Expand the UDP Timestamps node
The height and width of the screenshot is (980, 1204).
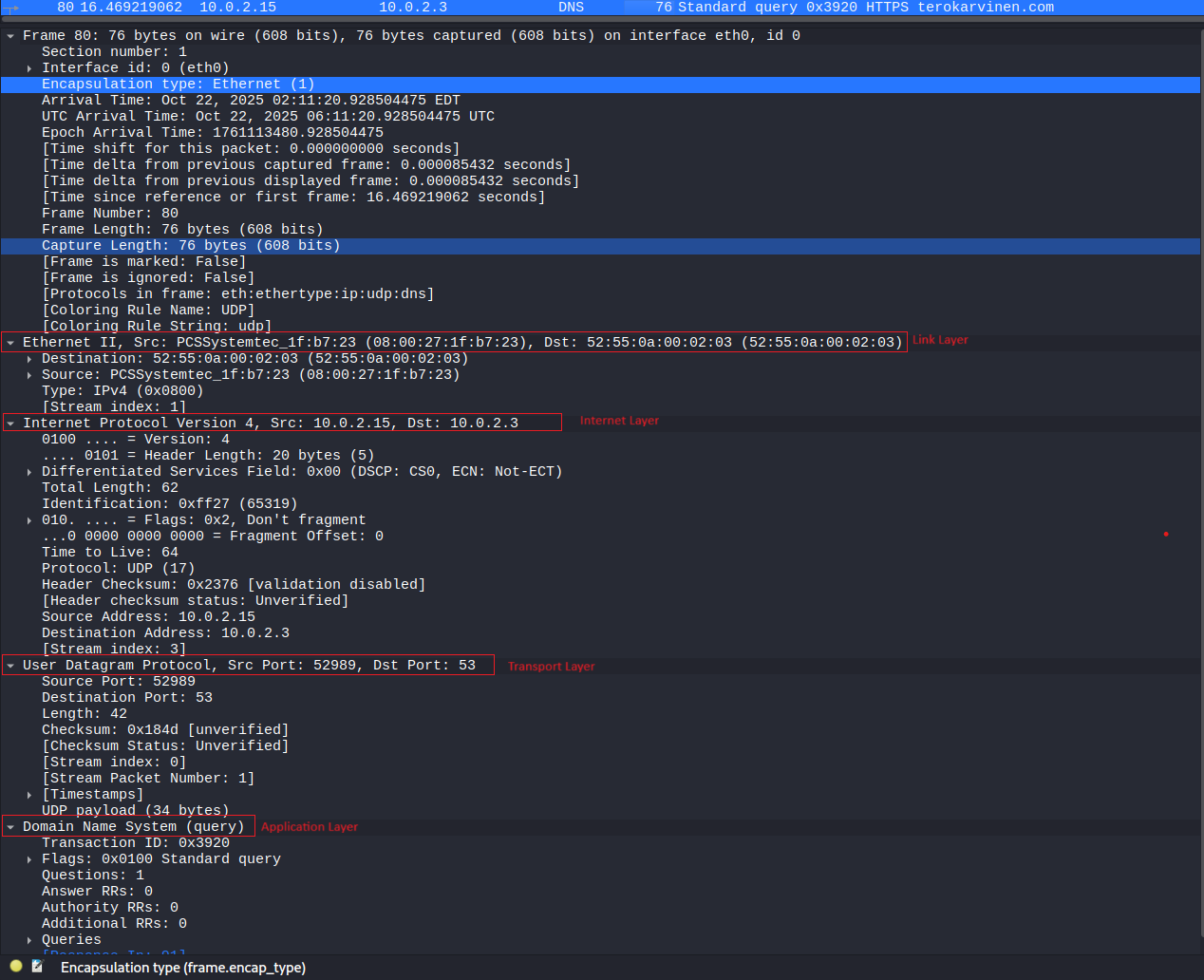(x=29, y=795)
